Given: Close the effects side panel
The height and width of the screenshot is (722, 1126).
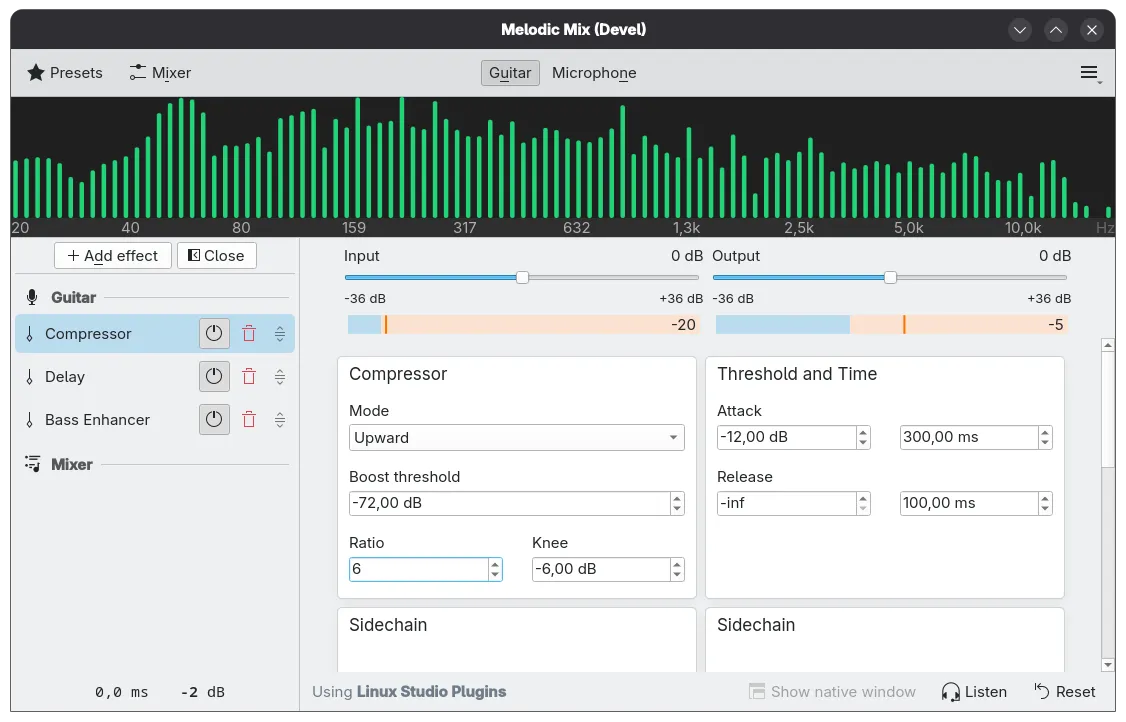Looking at the screenshot, I should coord(216,256).
